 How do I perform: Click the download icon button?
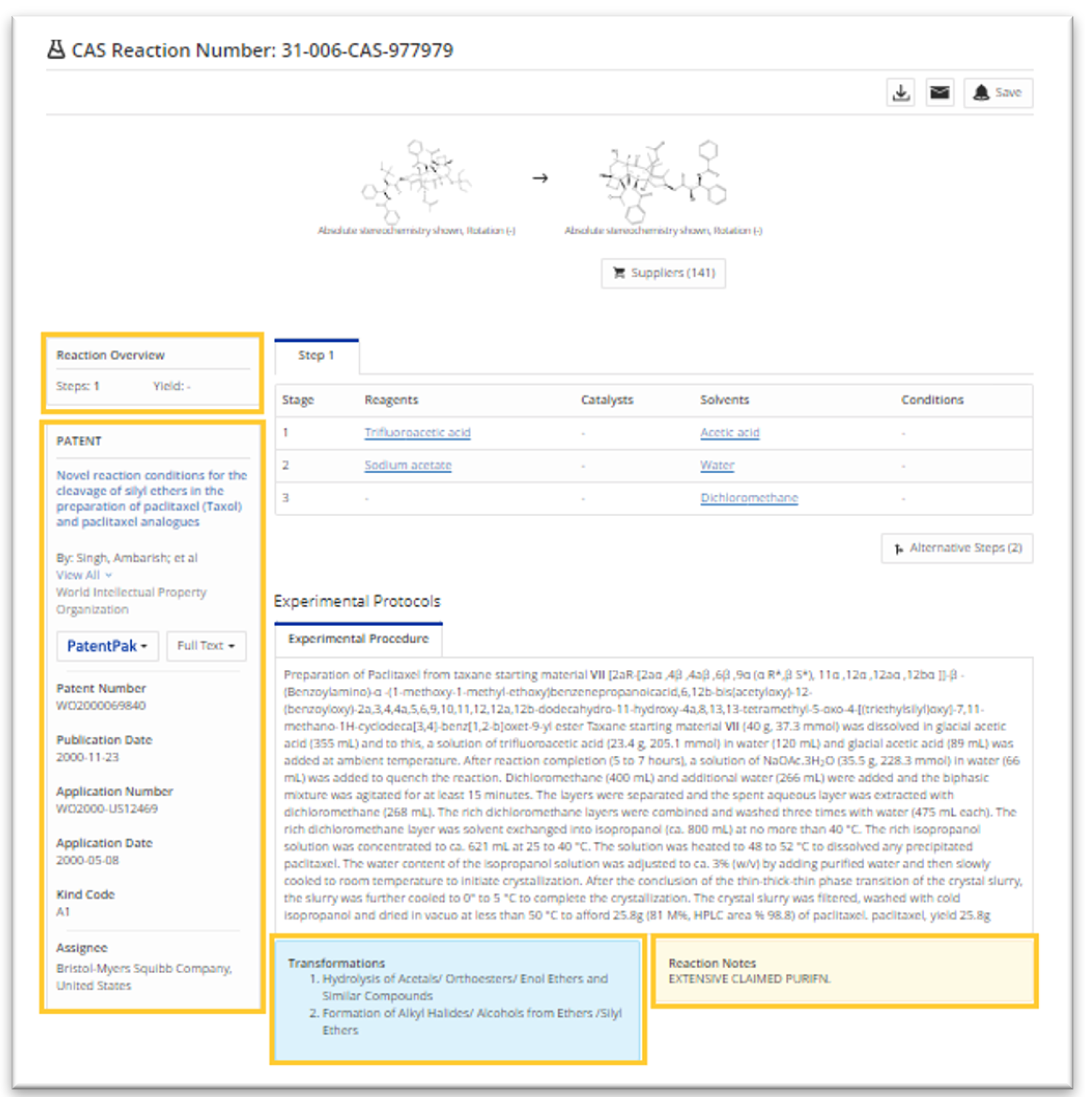click(901, 92)
